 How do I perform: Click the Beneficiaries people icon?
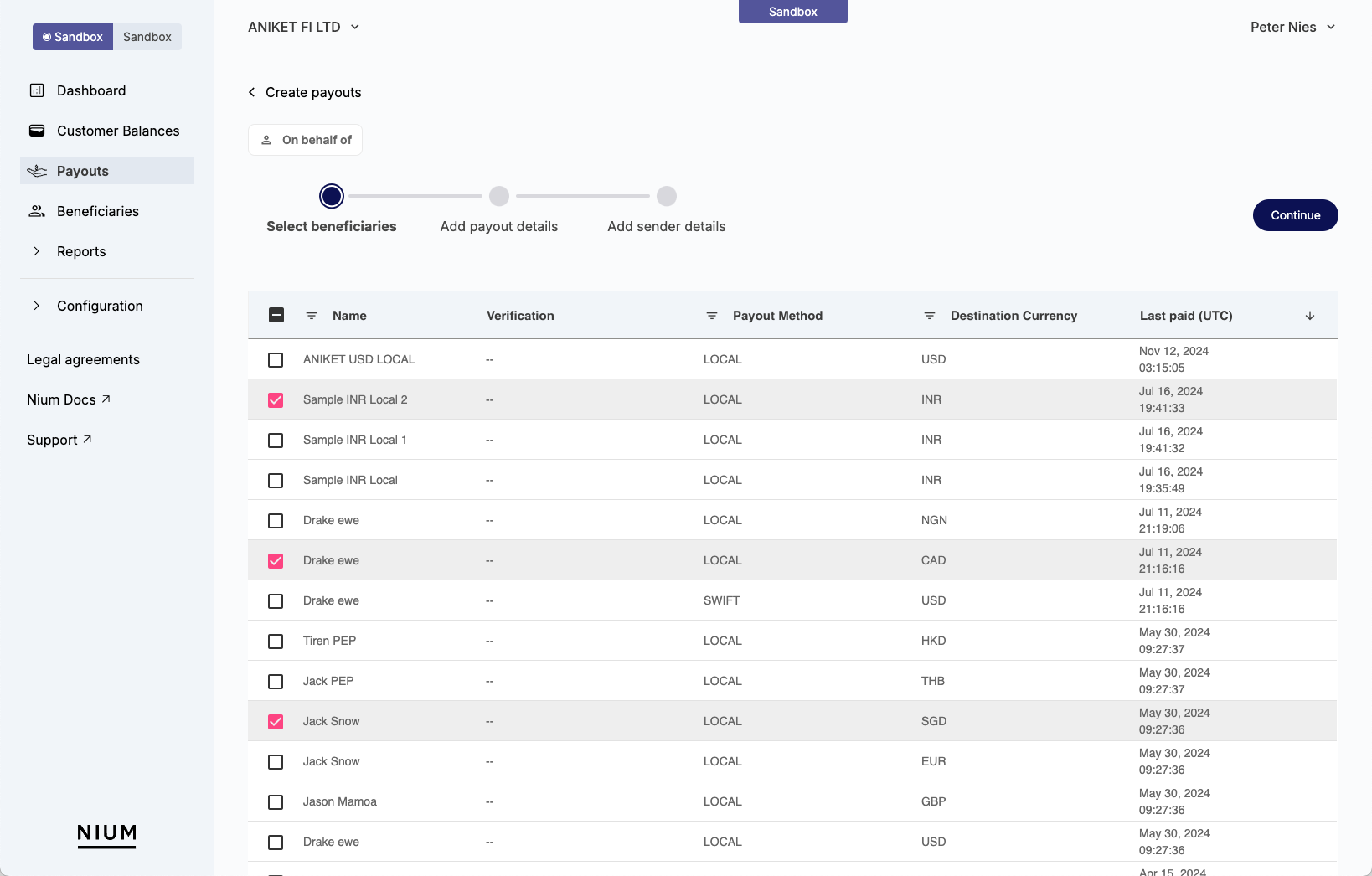pos(37,211)
